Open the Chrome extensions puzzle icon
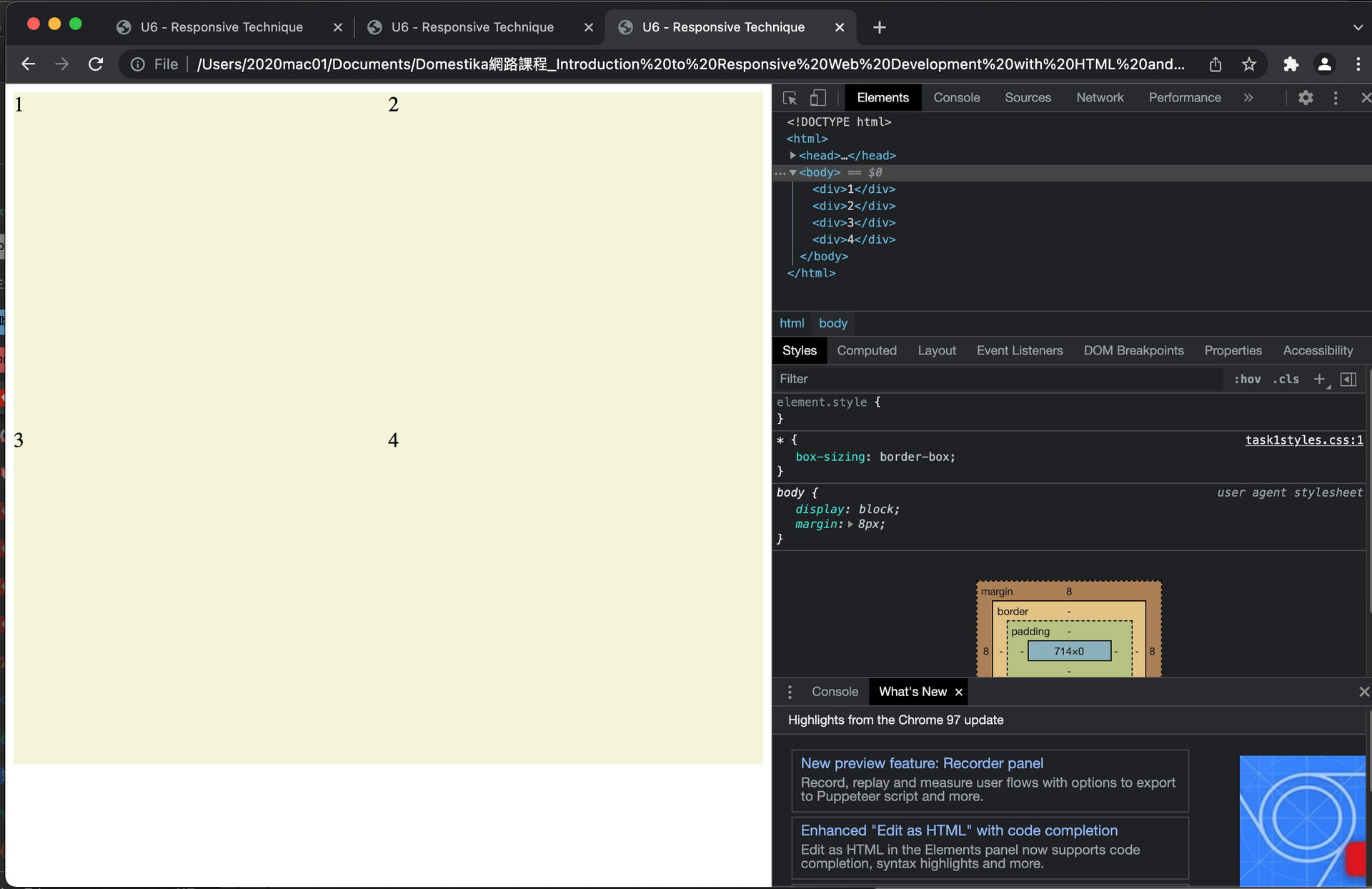Image resolution: width=1372 pixels, height=889 pixels. (x=1291, y=64)
